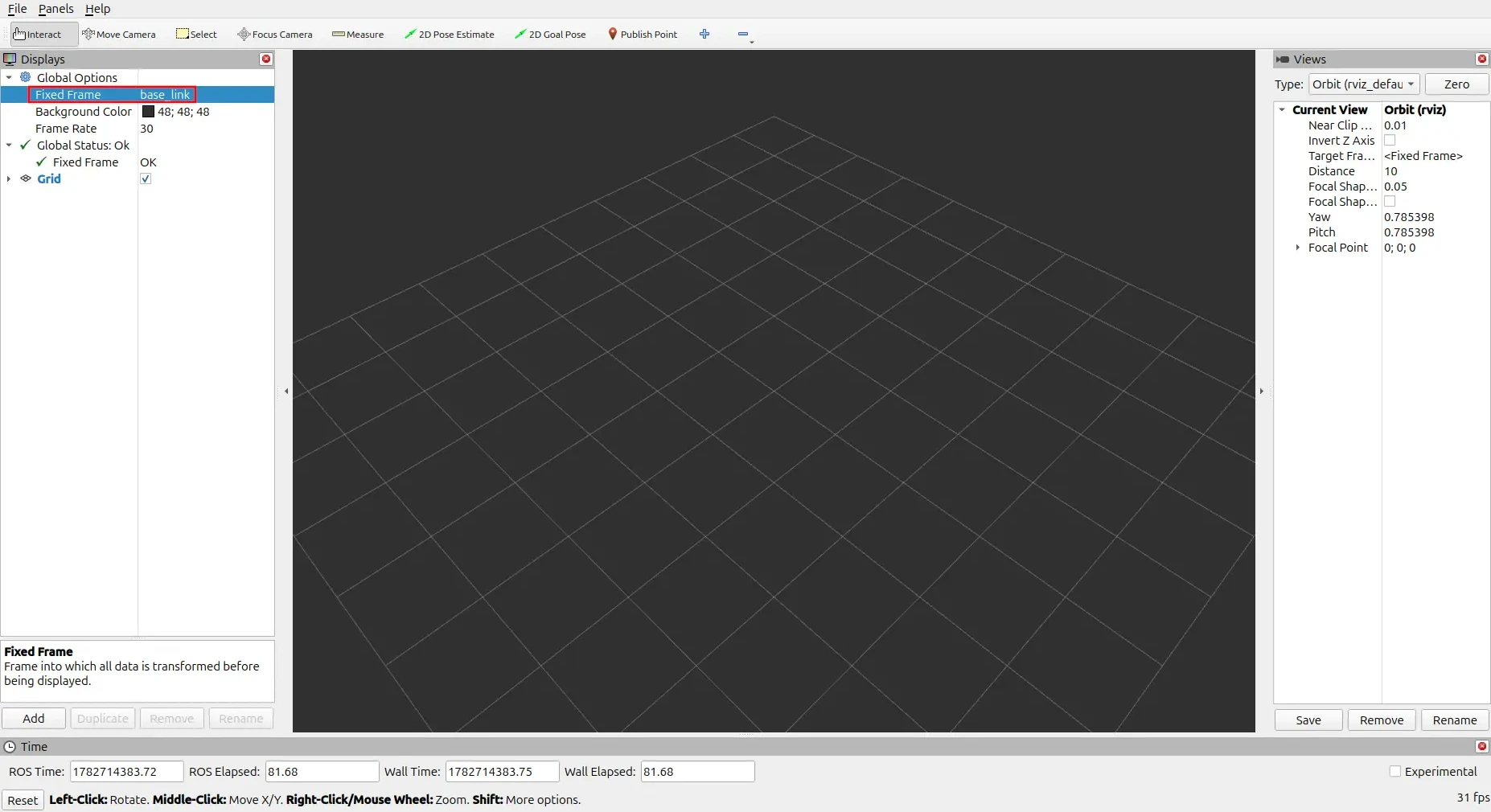Click the Grid display icon

pos(26,178)
